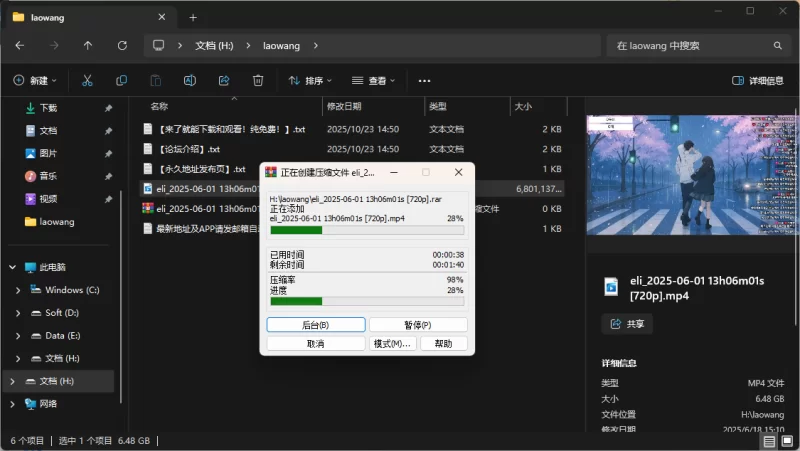Switch to large thumbnails view in status bar
800x451 pixels.
tap(786, 441)
